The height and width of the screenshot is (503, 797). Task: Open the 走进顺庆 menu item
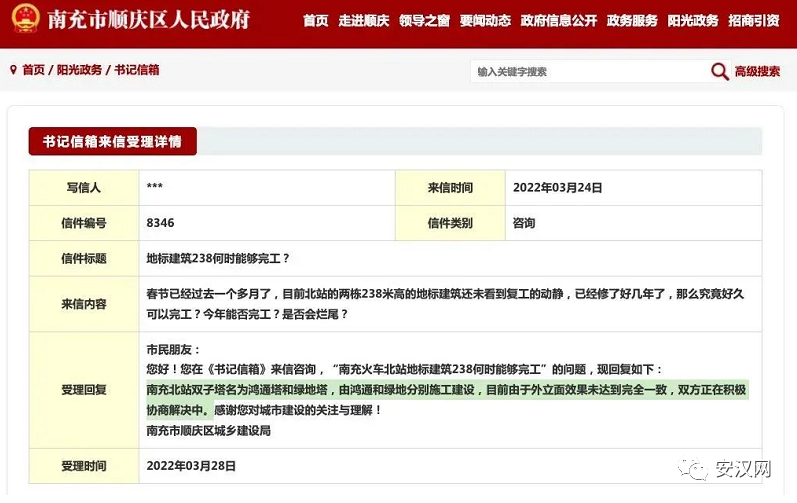364,20
